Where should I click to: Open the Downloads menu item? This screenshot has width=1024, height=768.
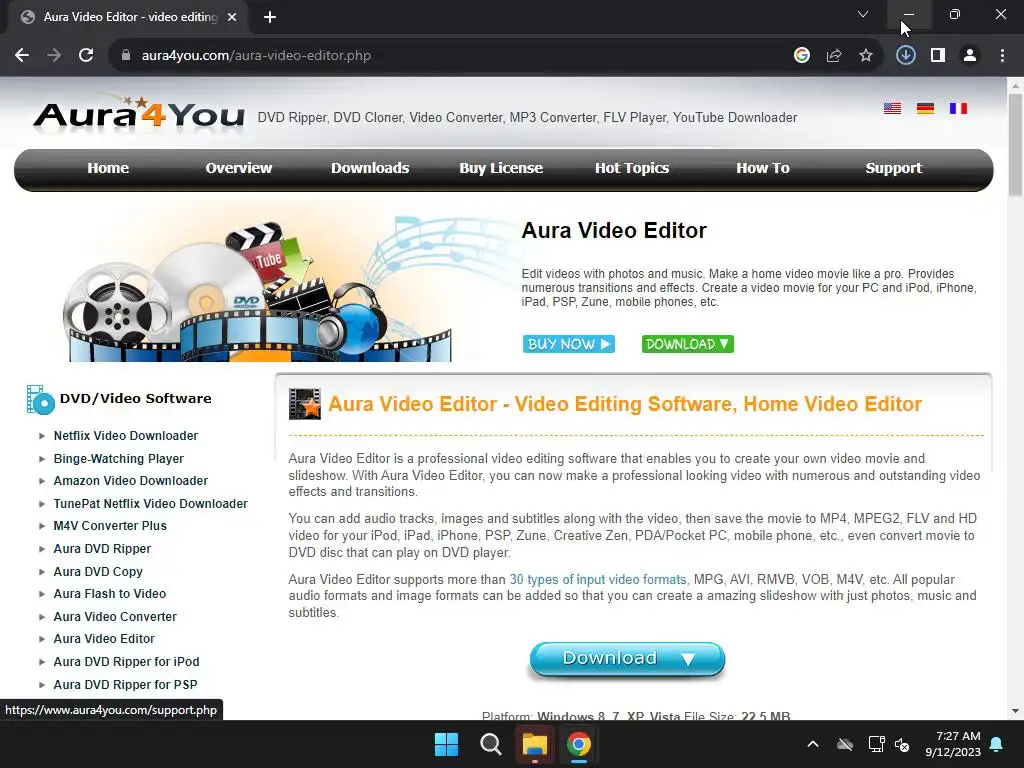pyautogui.click(x=370, y=168)
